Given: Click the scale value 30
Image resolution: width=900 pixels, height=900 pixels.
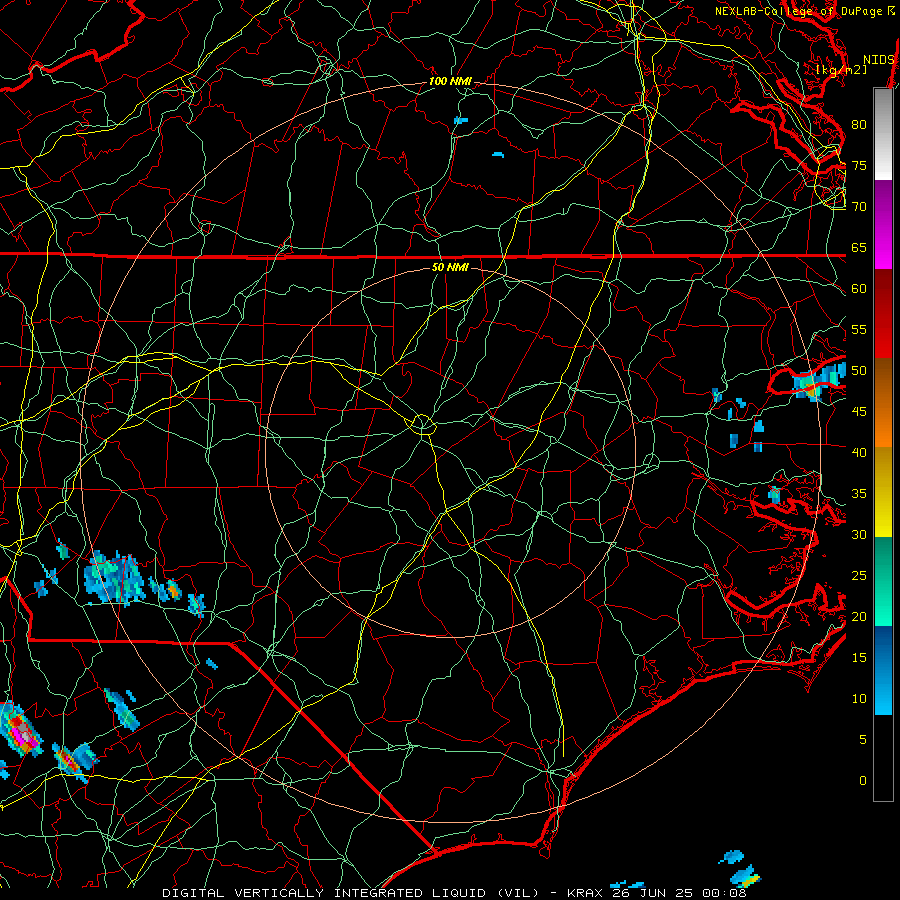Looking at the screenshot, I should point(859,534).
